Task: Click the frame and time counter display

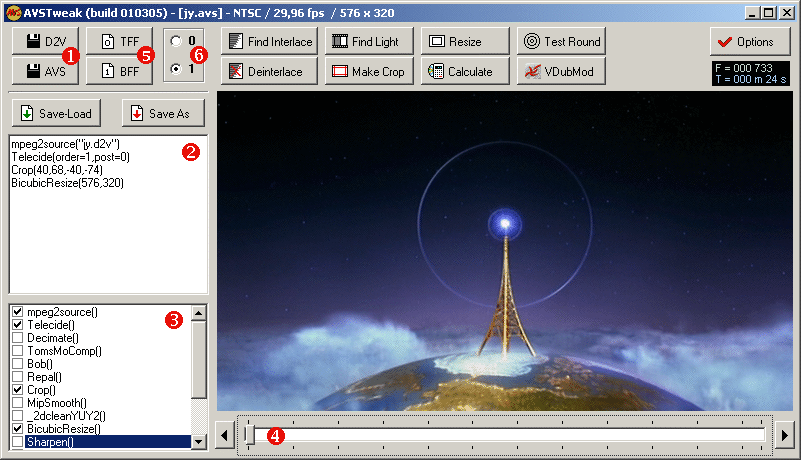Action: coord(750,74)
